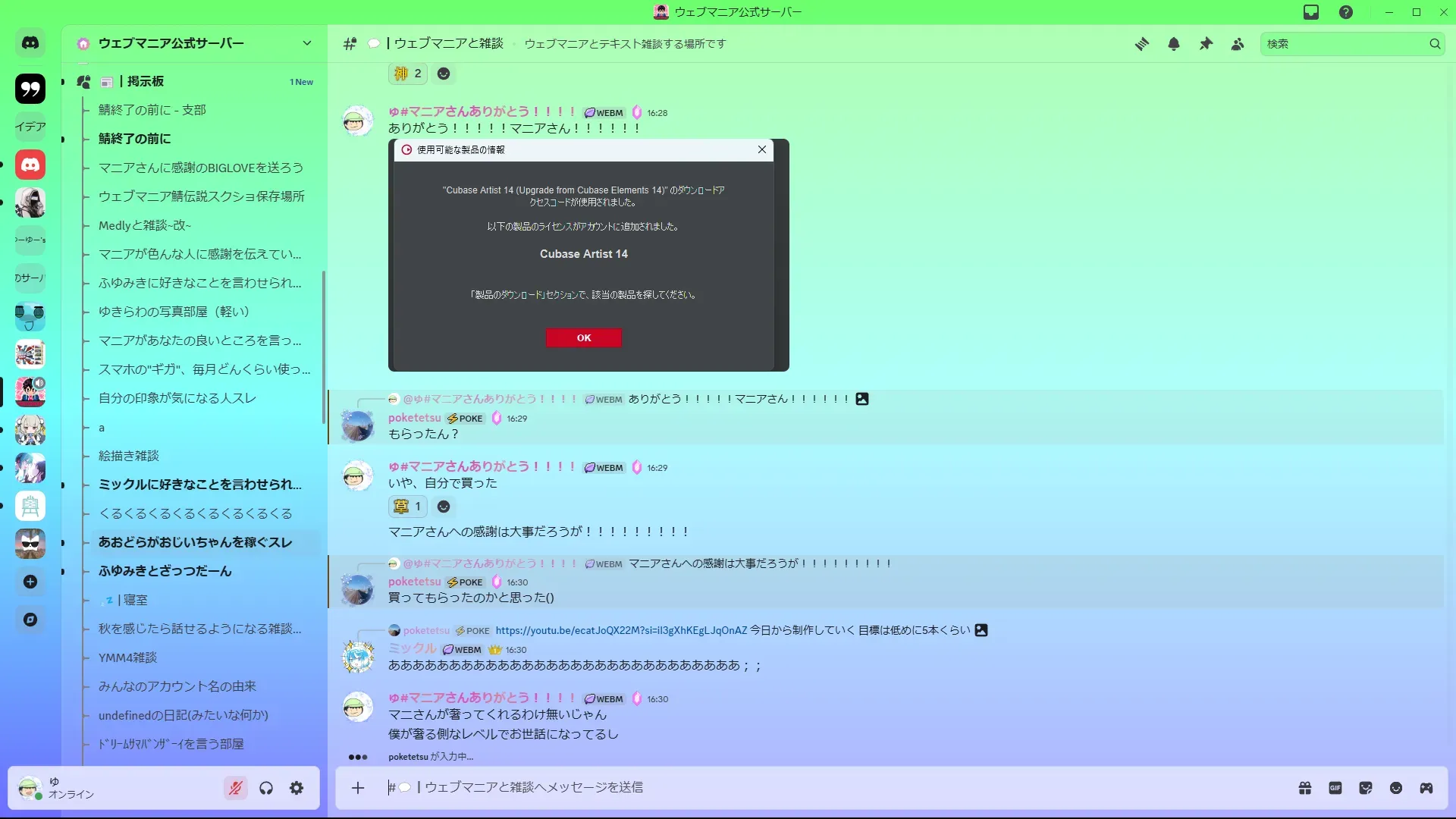Image resolution: width=1456 pixels, height=819 pixels.
Task: Expand the 鯖終了の前に thread arrow
Action: tap(63, 139)
